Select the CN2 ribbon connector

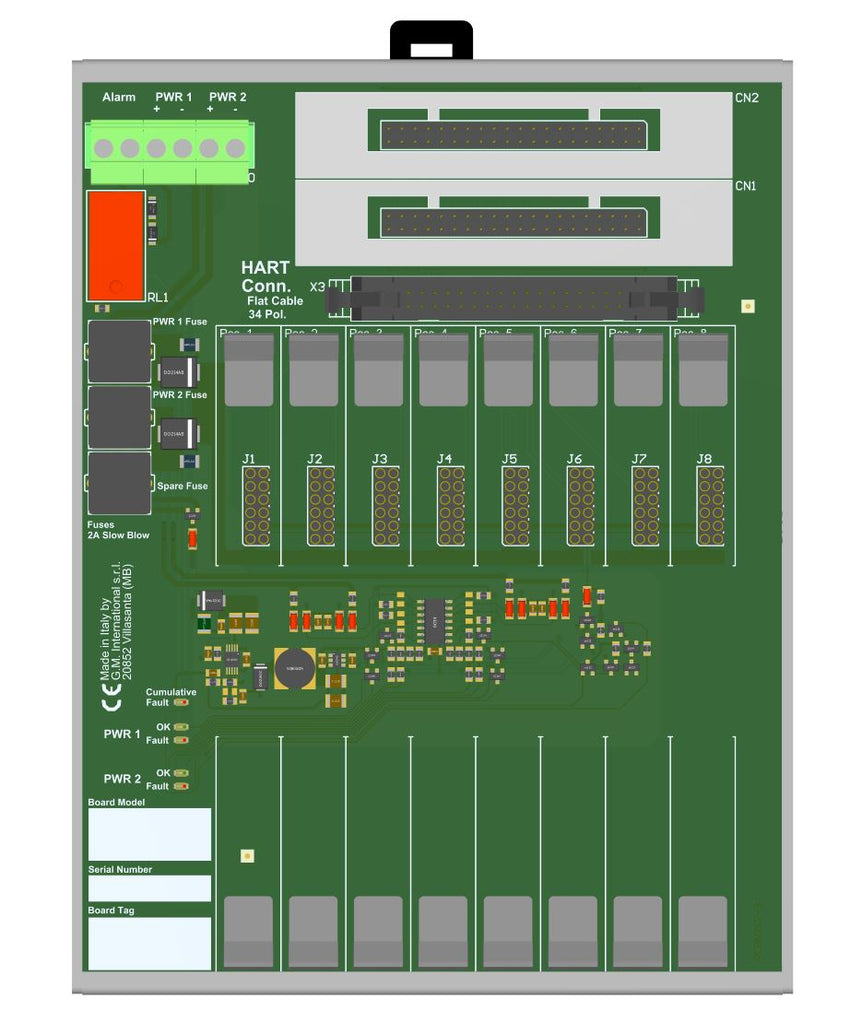pyautogui.click(x=513, y=135)
